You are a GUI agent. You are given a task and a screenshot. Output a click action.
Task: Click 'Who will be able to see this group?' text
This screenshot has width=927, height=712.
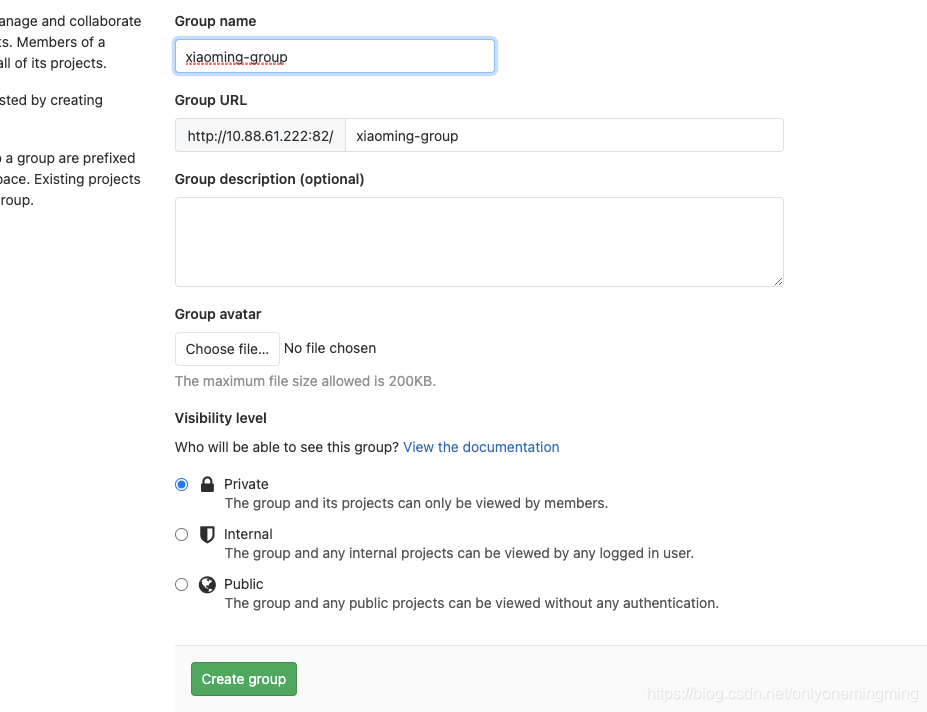pyautogui.click(x=287, y=447)
